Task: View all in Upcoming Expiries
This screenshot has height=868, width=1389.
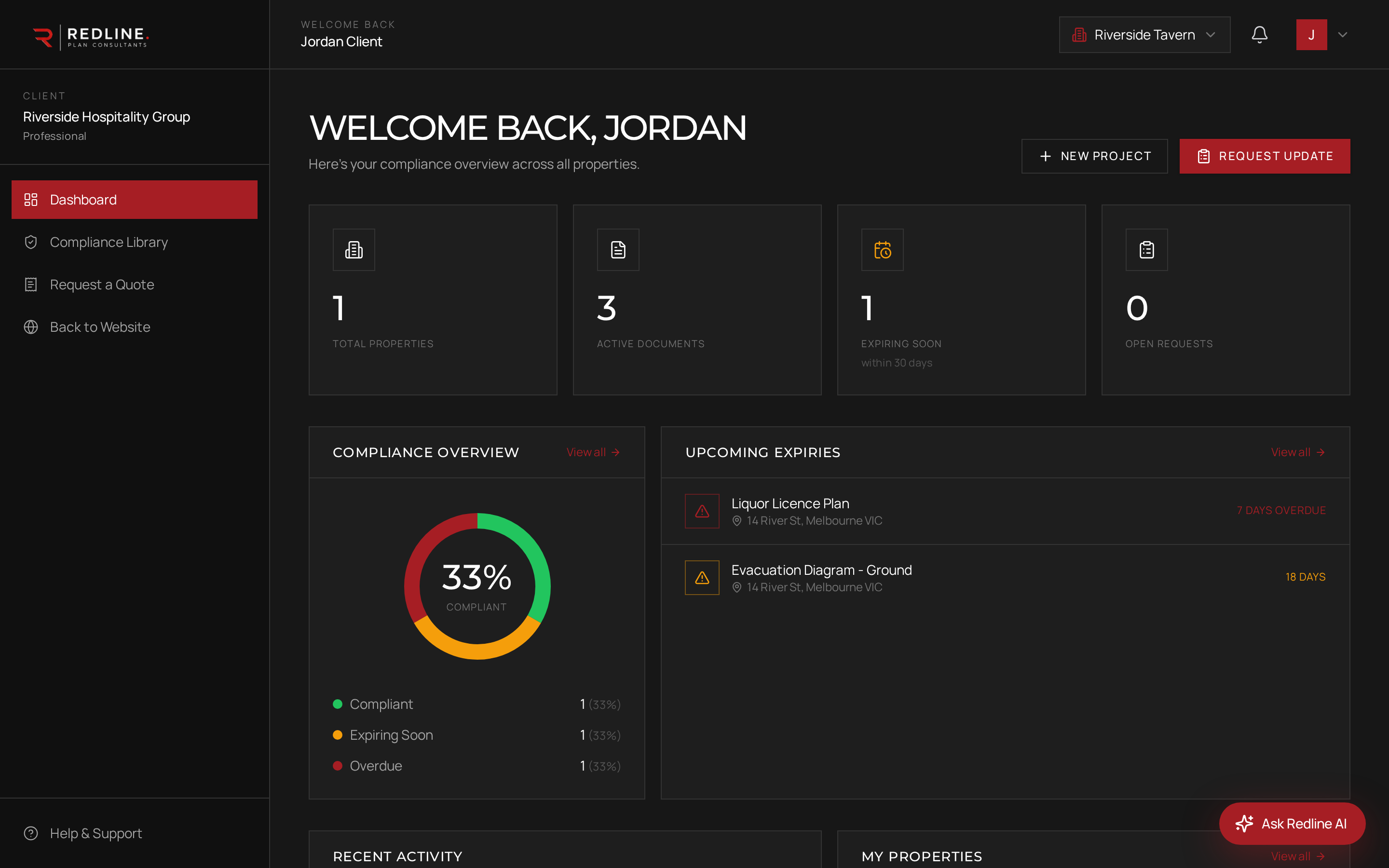Action: pyautogui.click(x=1298, y=452)
